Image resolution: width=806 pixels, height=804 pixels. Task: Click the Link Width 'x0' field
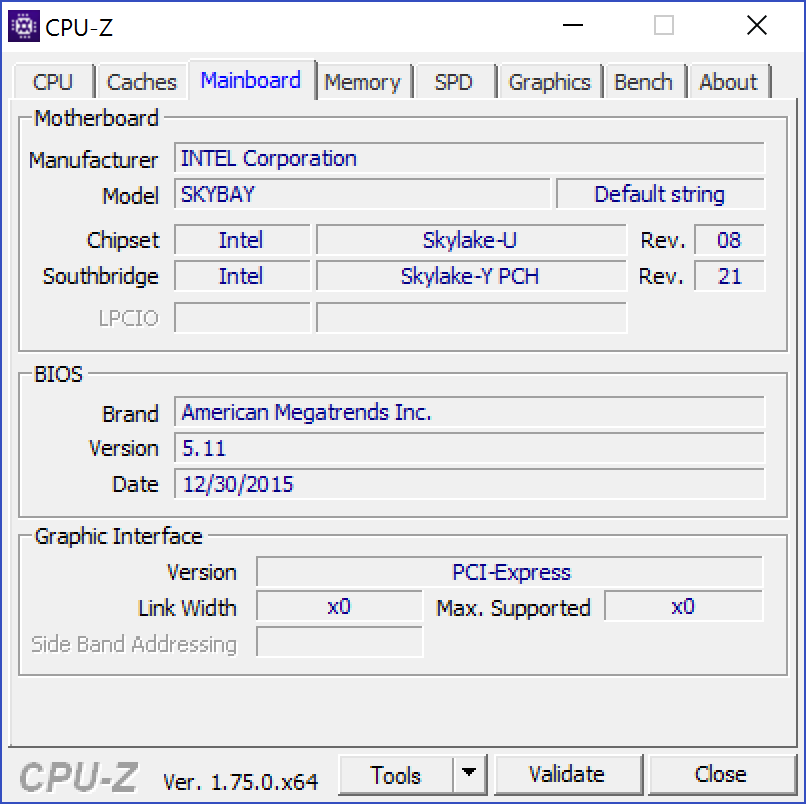pos(339,607)
